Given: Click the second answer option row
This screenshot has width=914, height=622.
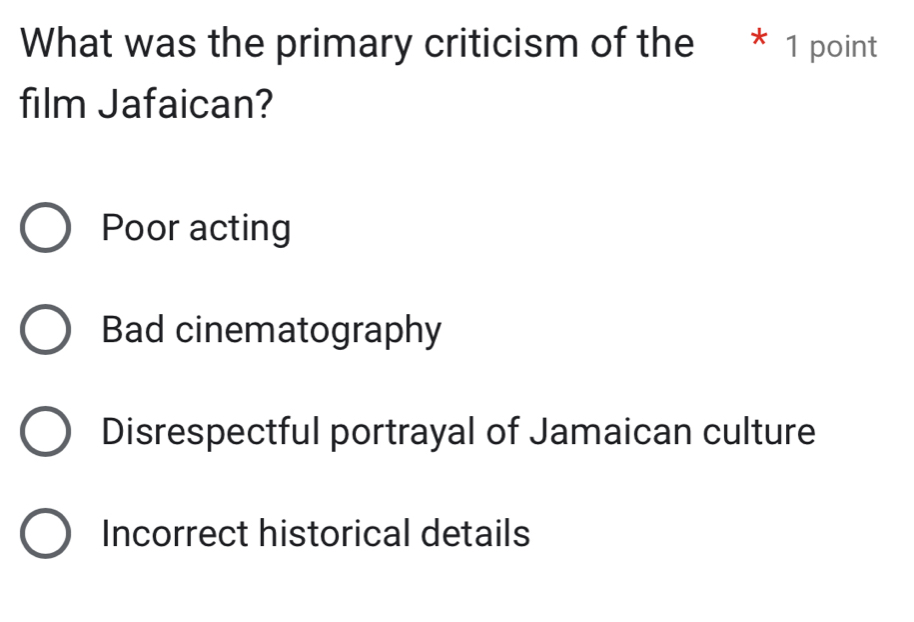Looking at the screenshot, I should (240, 330).
